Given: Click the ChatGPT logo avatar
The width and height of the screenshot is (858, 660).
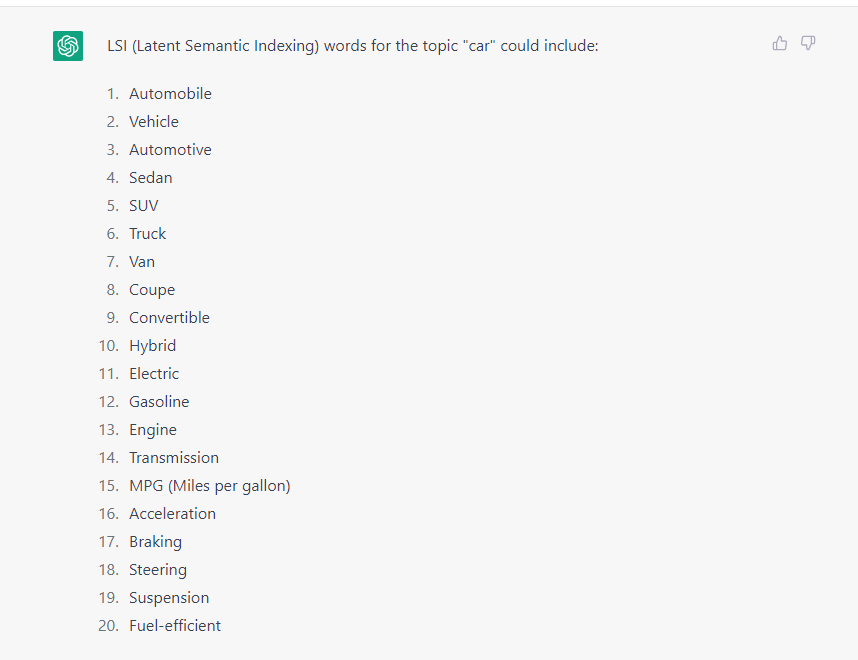Looking at the screenshot, I should (x=68, y=46).
